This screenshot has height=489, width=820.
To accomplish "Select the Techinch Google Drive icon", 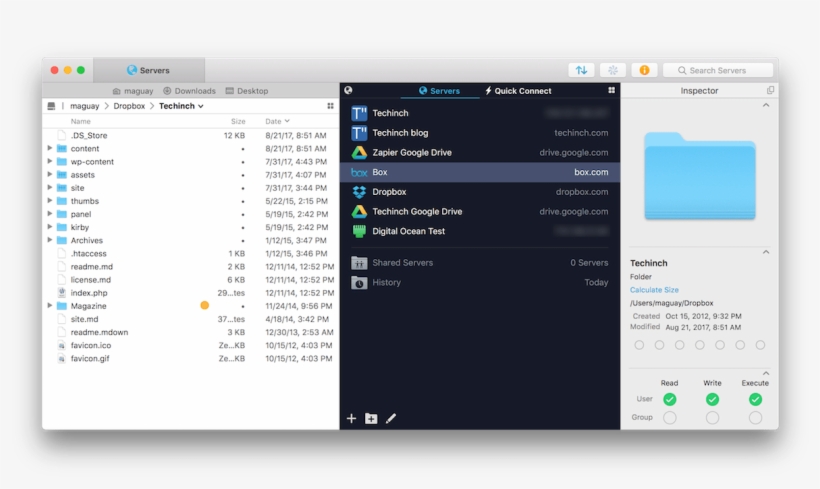I will (359, 211).
